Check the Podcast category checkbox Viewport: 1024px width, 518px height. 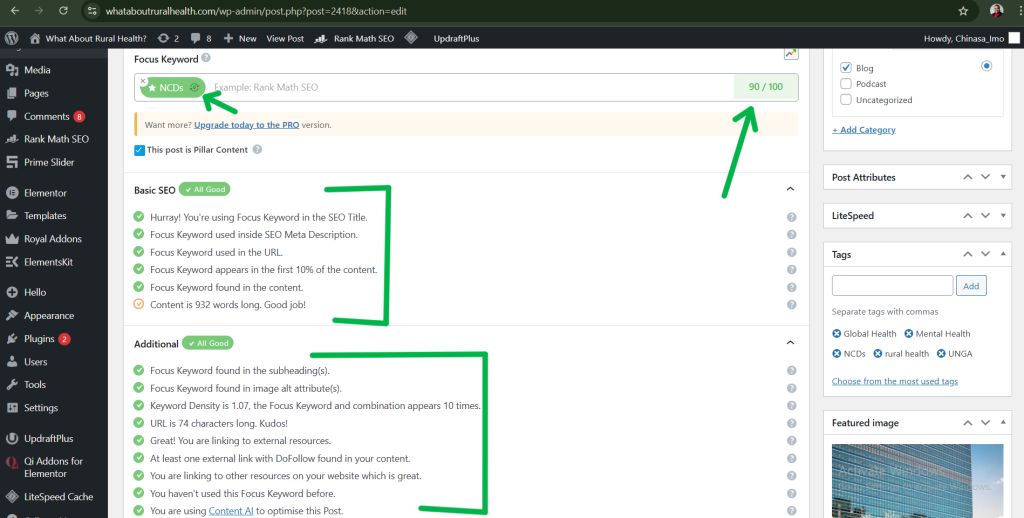846,84
